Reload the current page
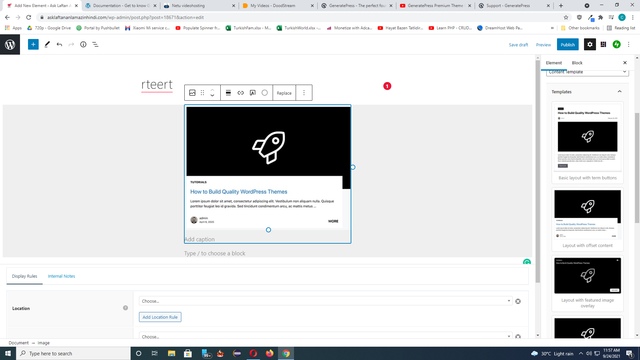The width and height of the screenshot is (640, 360). point(29,18)
